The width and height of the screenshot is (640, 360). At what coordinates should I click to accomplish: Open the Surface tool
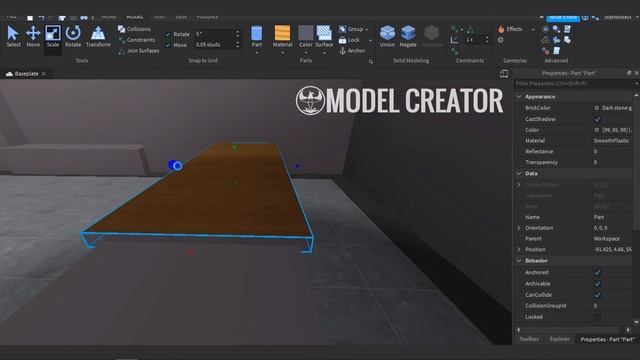point(324,36)
